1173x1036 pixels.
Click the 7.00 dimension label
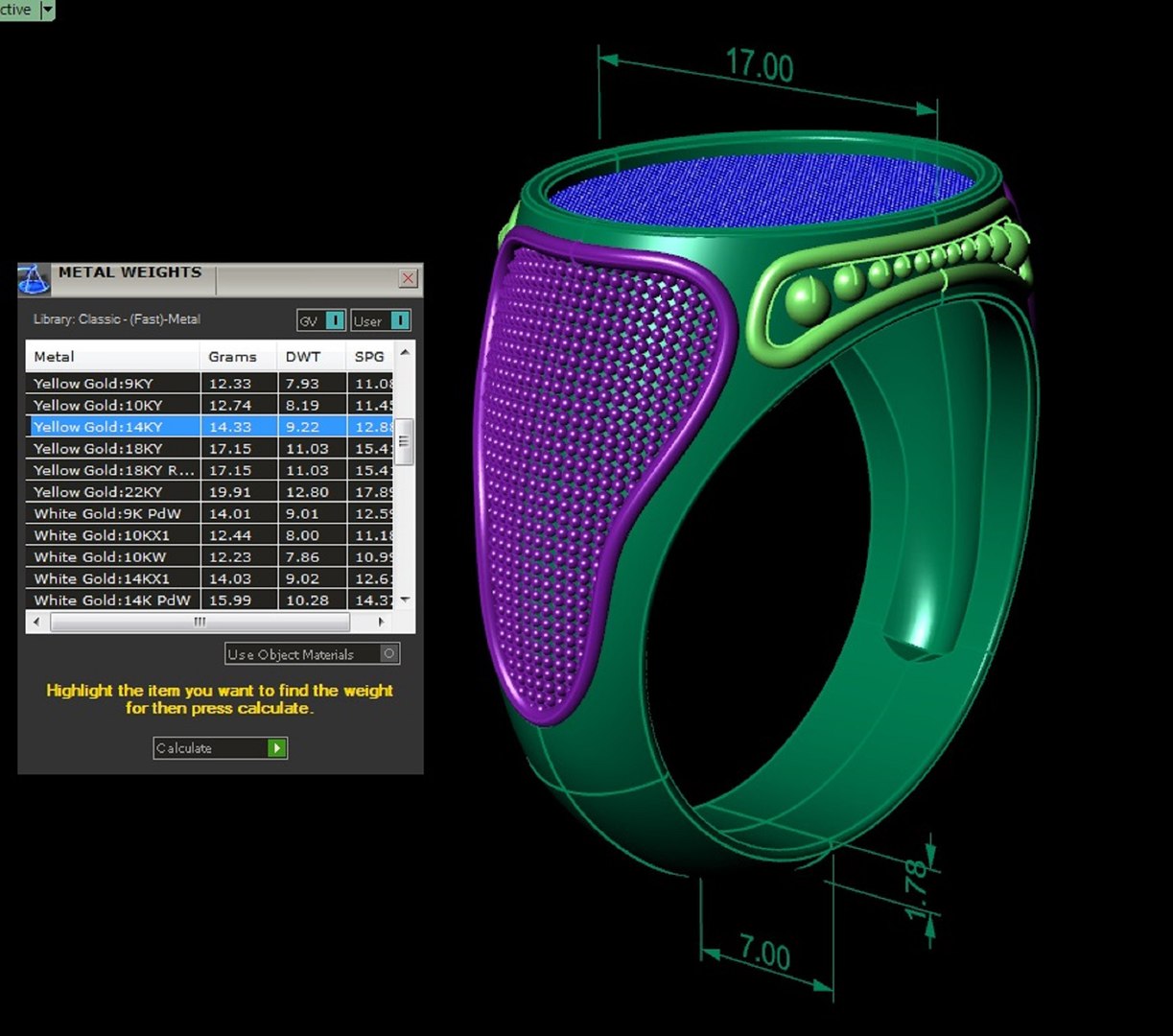point(765,954)
